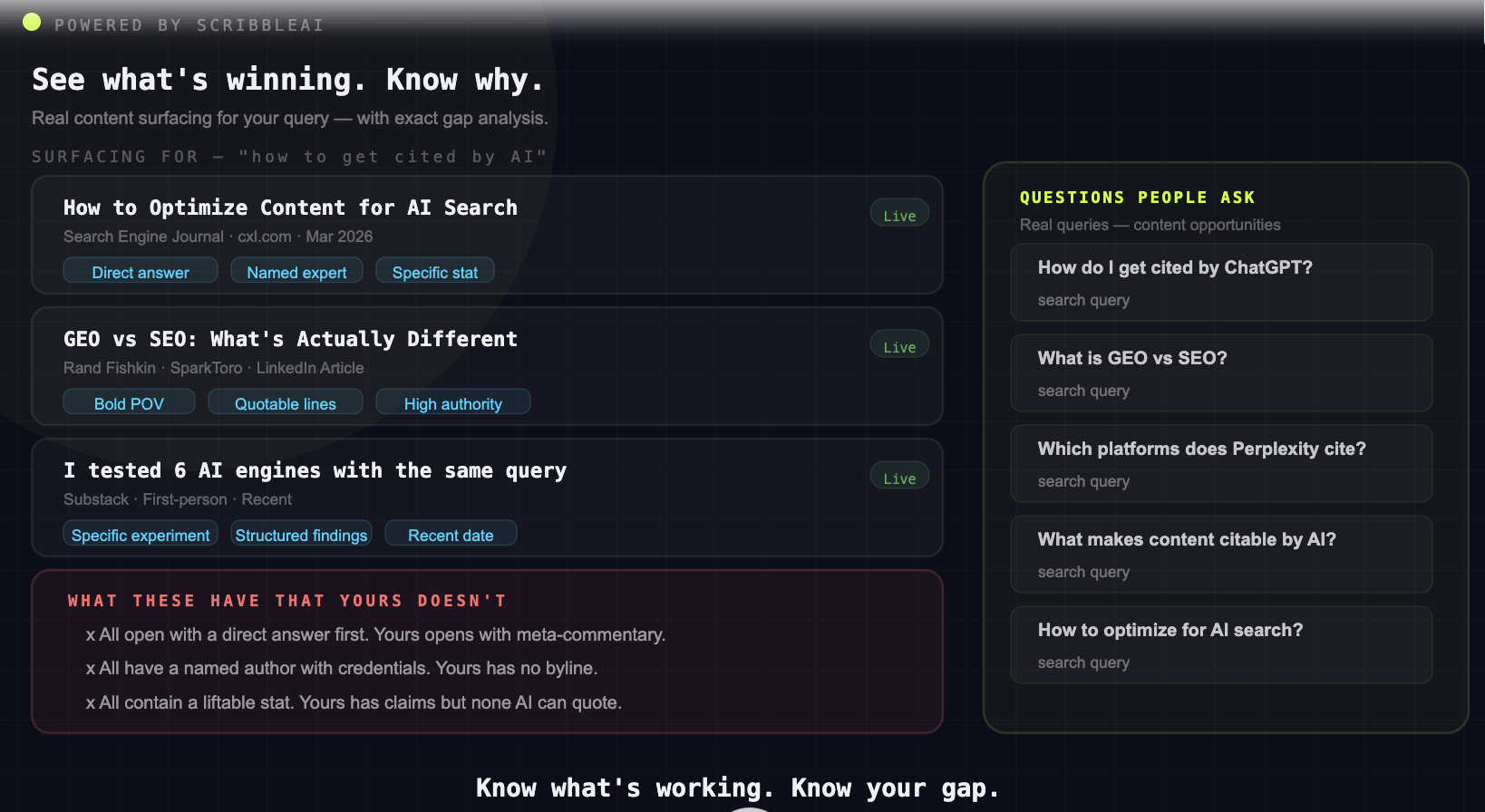This screenshot has width=1485, height=812.
Task: Click the 'QUESTIONS PEOPLE ASK' heading
Action: coord(1137,198)
